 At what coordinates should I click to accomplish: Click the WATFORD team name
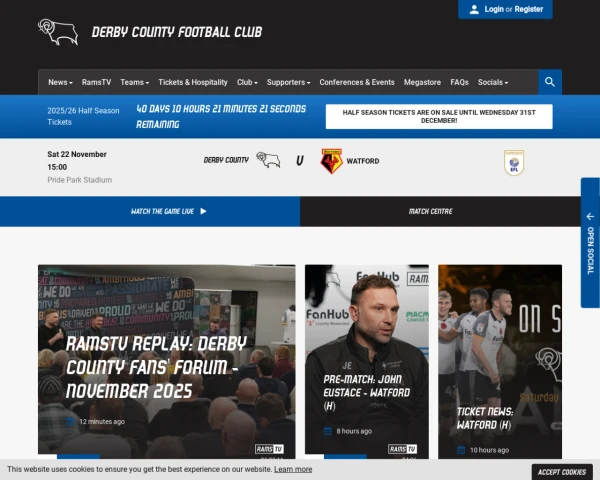[x=363, y=161]
